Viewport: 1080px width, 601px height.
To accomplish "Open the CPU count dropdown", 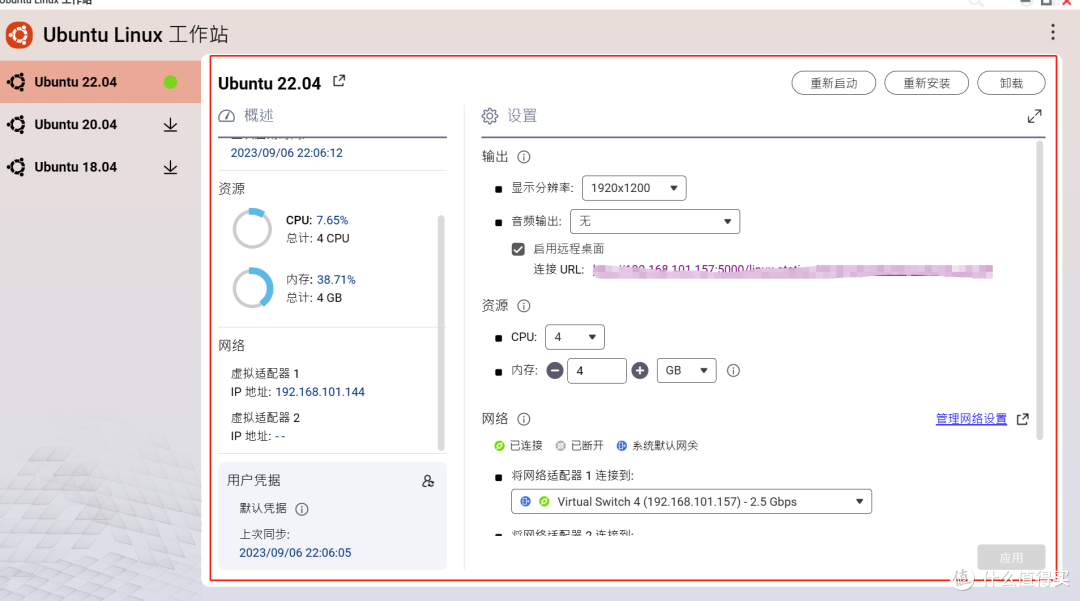I will point(574,337).
